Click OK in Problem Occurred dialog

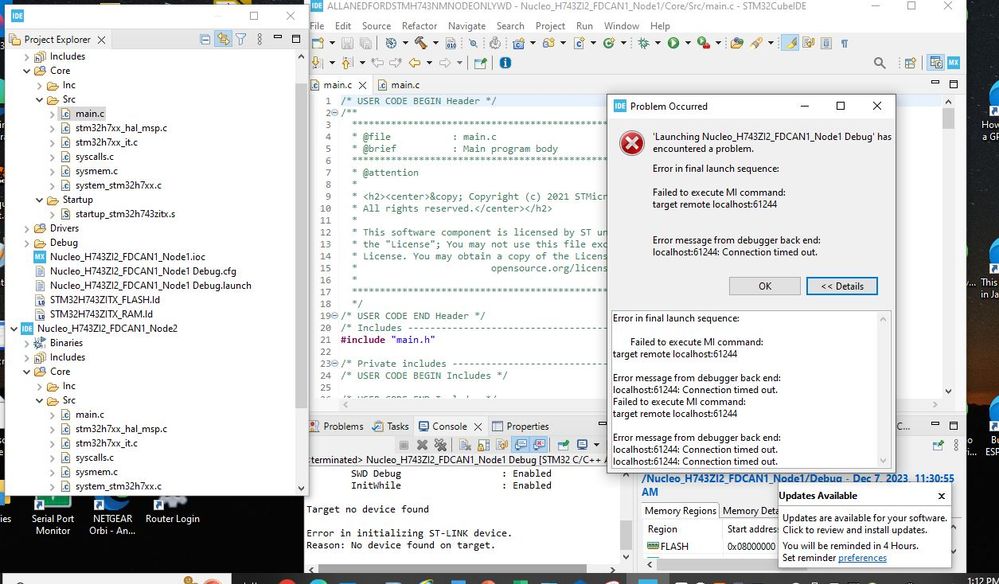765,286
